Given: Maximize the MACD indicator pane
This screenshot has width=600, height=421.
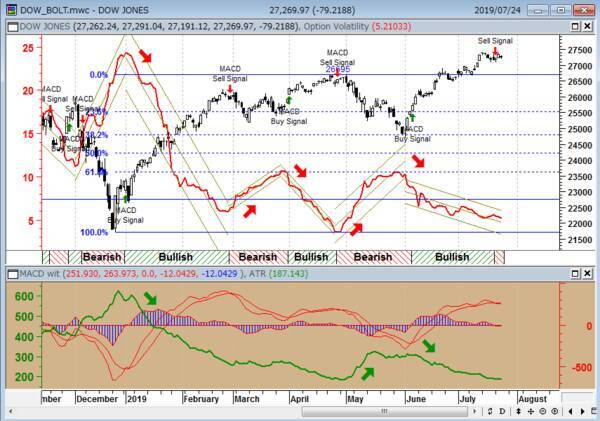Looking at the screenshot, I should 575,274.
